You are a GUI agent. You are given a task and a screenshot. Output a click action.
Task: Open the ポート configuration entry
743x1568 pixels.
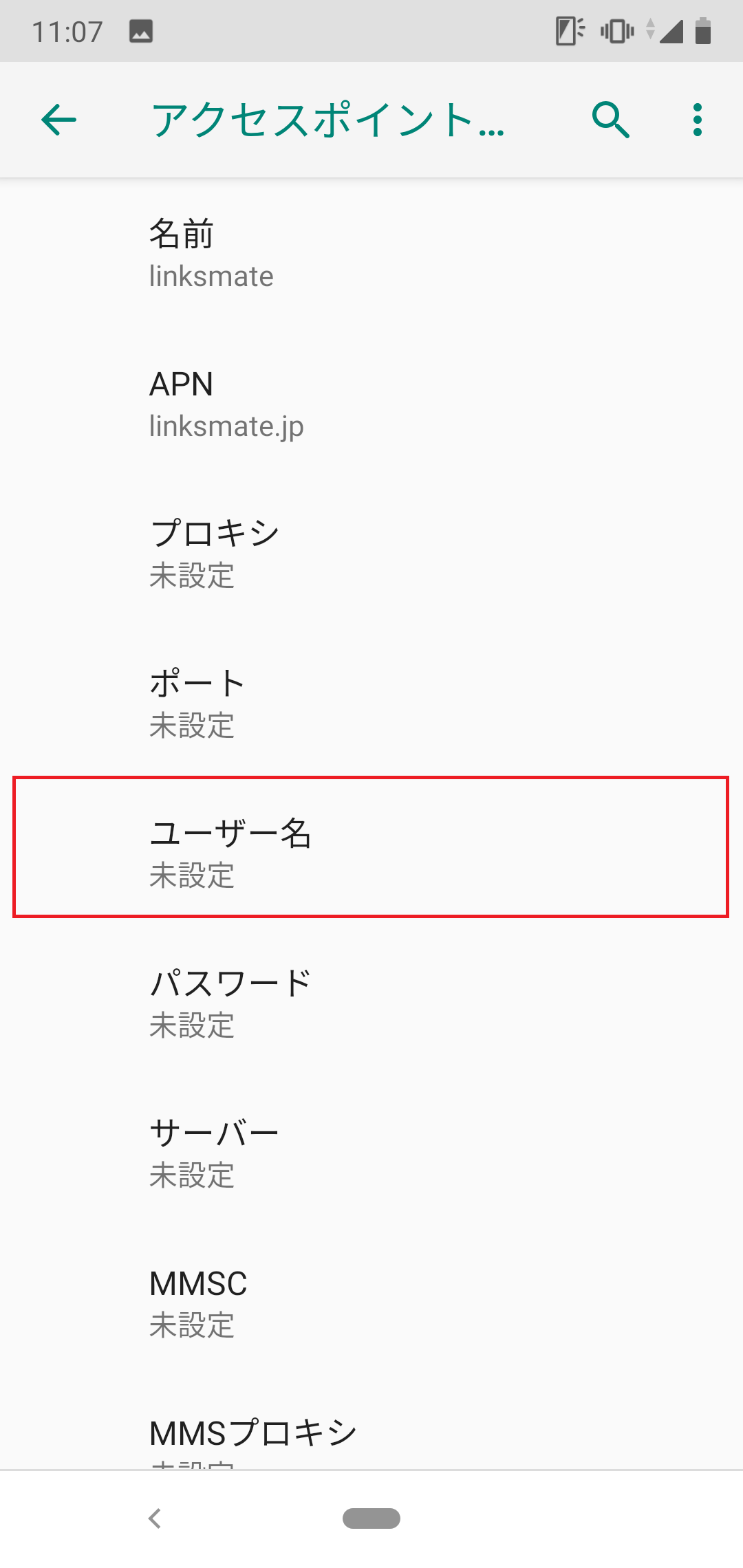(371, 703)
